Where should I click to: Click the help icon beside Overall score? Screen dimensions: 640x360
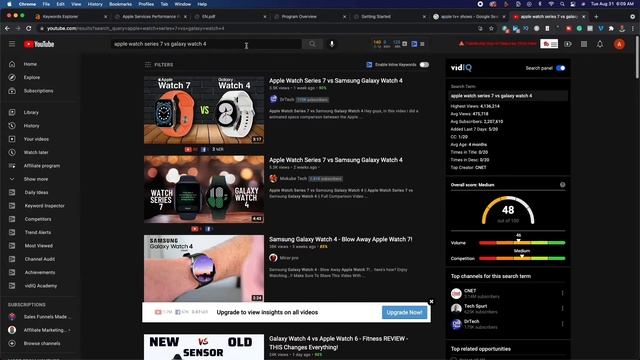[x=562, y=185]
